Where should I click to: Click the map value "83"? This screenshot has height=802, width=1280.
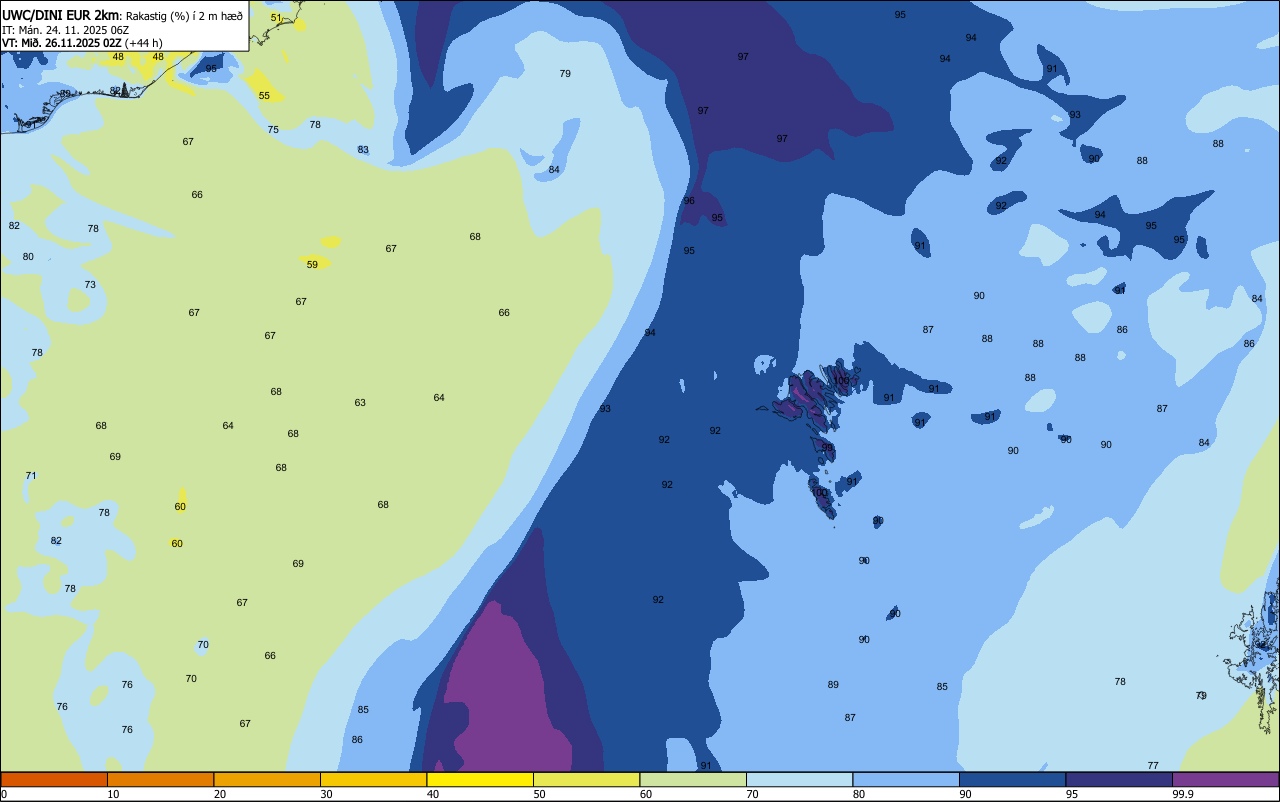(x=363, y=150)
